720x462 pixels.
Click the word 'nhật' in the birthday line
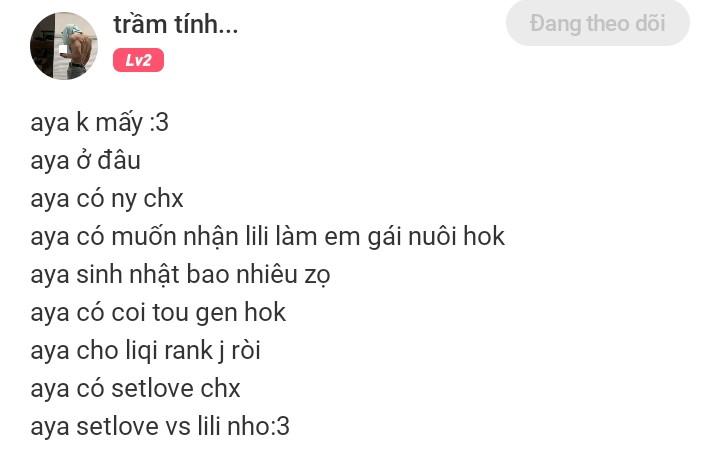154,275
